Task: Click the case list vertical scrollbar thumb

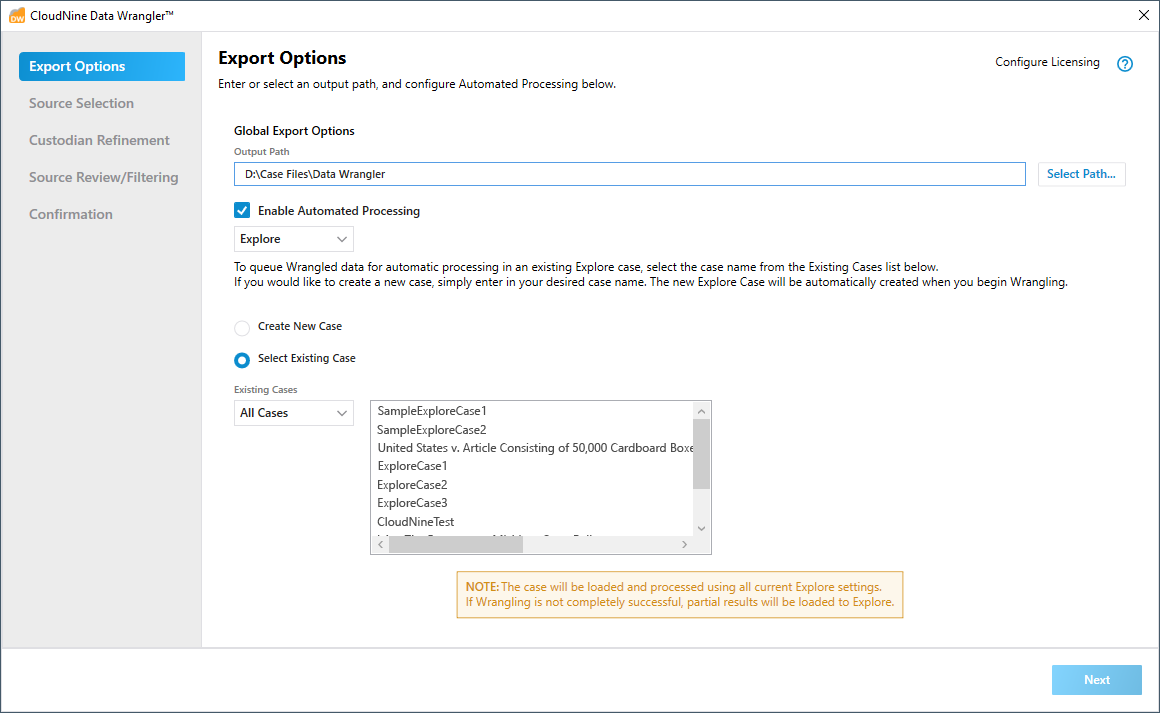Action: (701, 454)
